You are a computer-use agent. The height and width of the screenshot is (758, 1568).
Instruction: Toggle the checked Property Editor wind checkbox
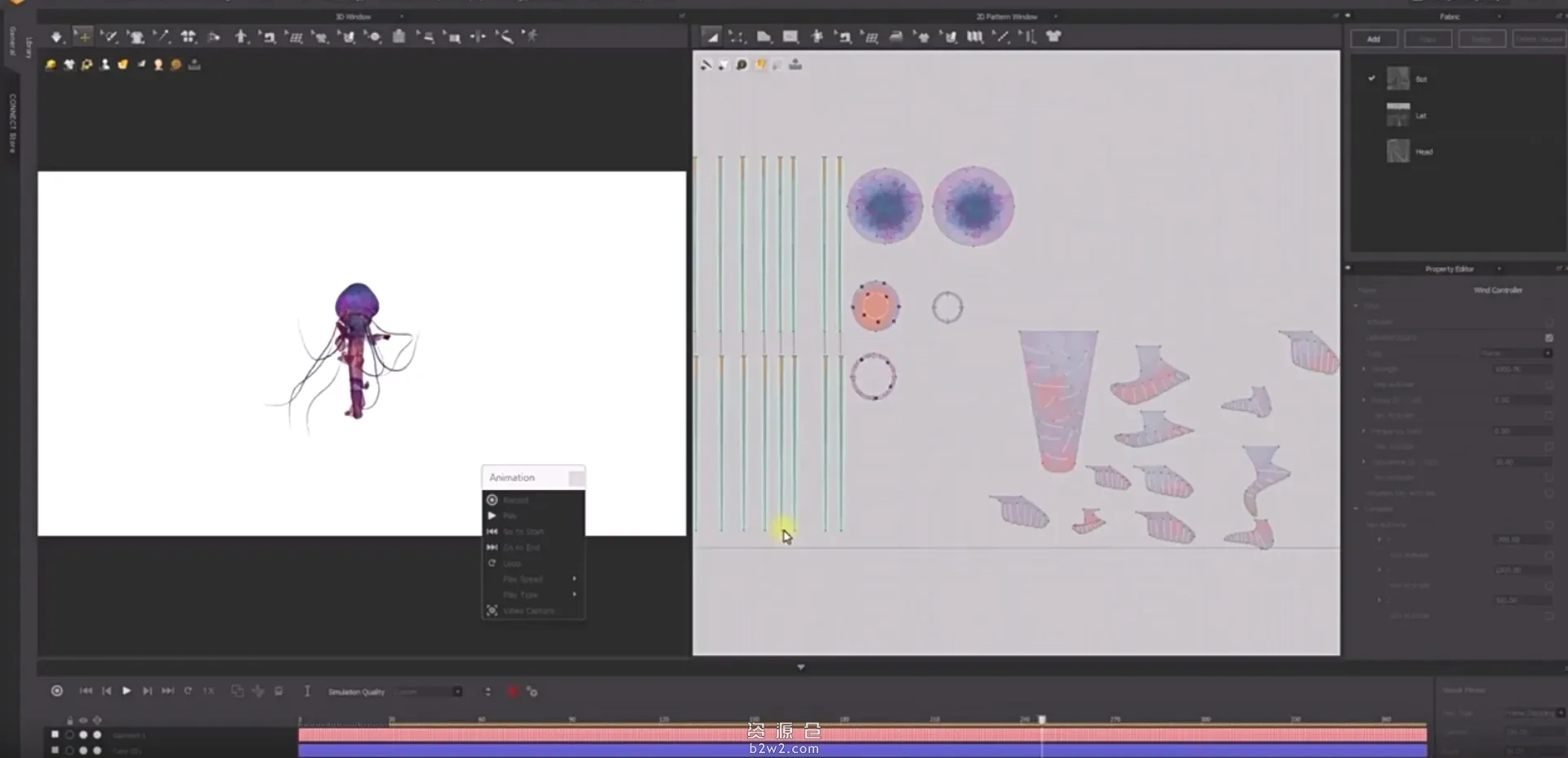1549,337
